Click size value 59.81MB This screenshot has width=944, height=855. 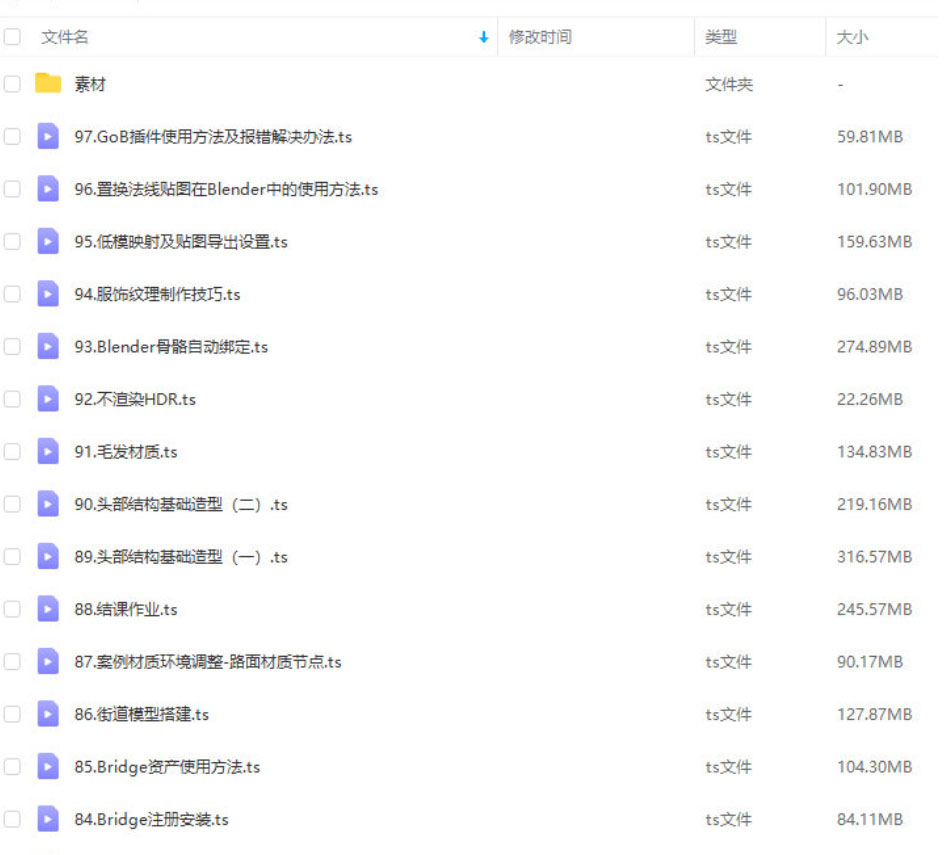(x=869, y=137)
